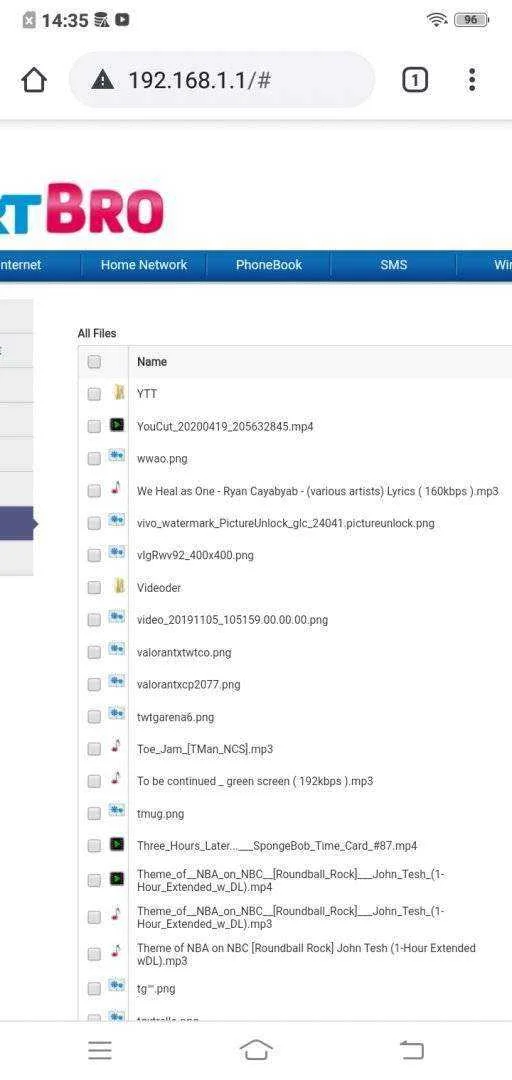Click the image icon of vivo_watermark_PictureUnlock file
The image size is (512, 1080).
click(116, 521)
